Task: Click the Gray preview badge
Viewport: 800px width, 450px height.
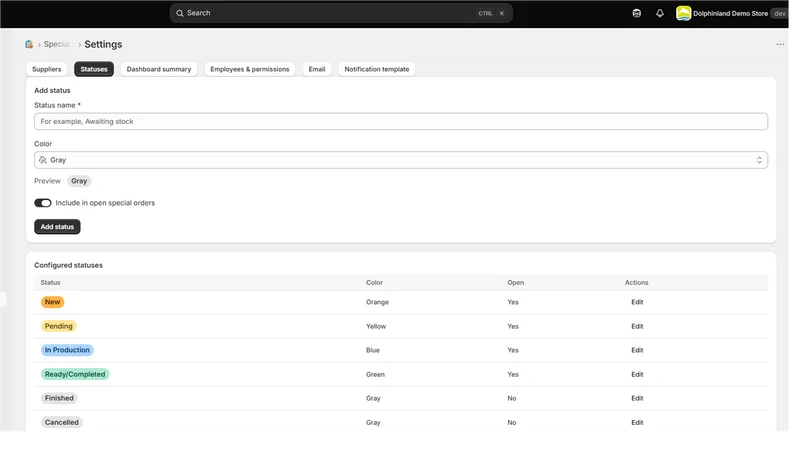Action: [80, 183]
